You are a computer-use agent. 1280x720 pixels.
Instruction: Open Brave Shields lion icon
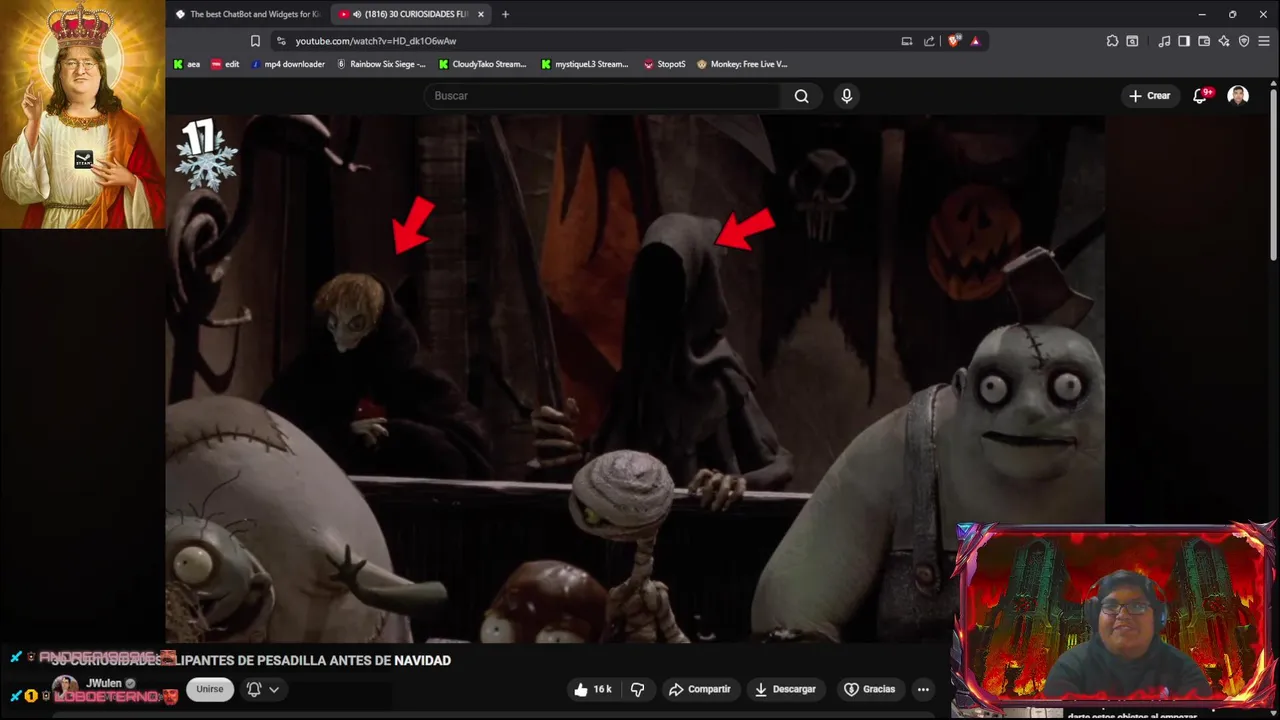point(954,41)
